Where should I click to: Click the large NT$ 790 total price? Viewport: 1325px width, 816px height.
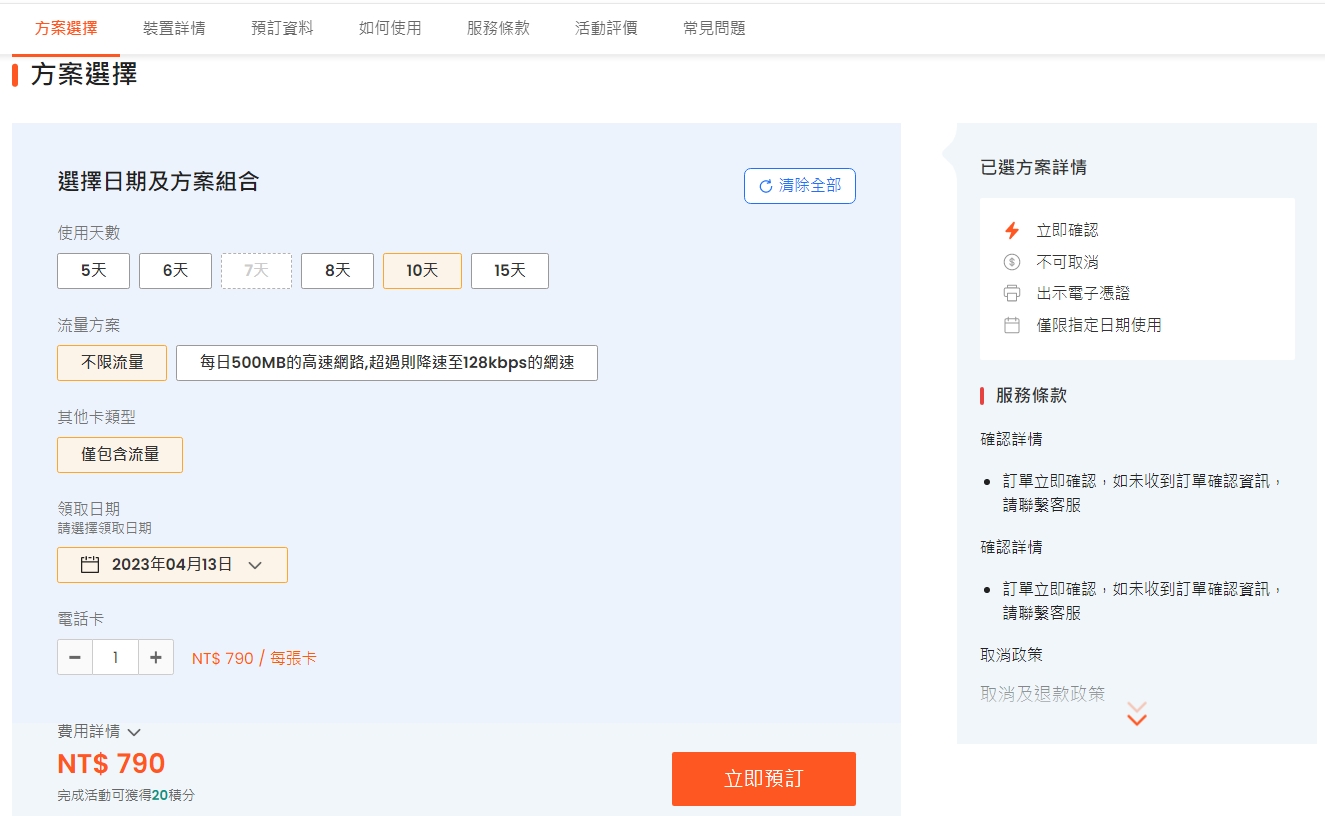pos(111,764)
